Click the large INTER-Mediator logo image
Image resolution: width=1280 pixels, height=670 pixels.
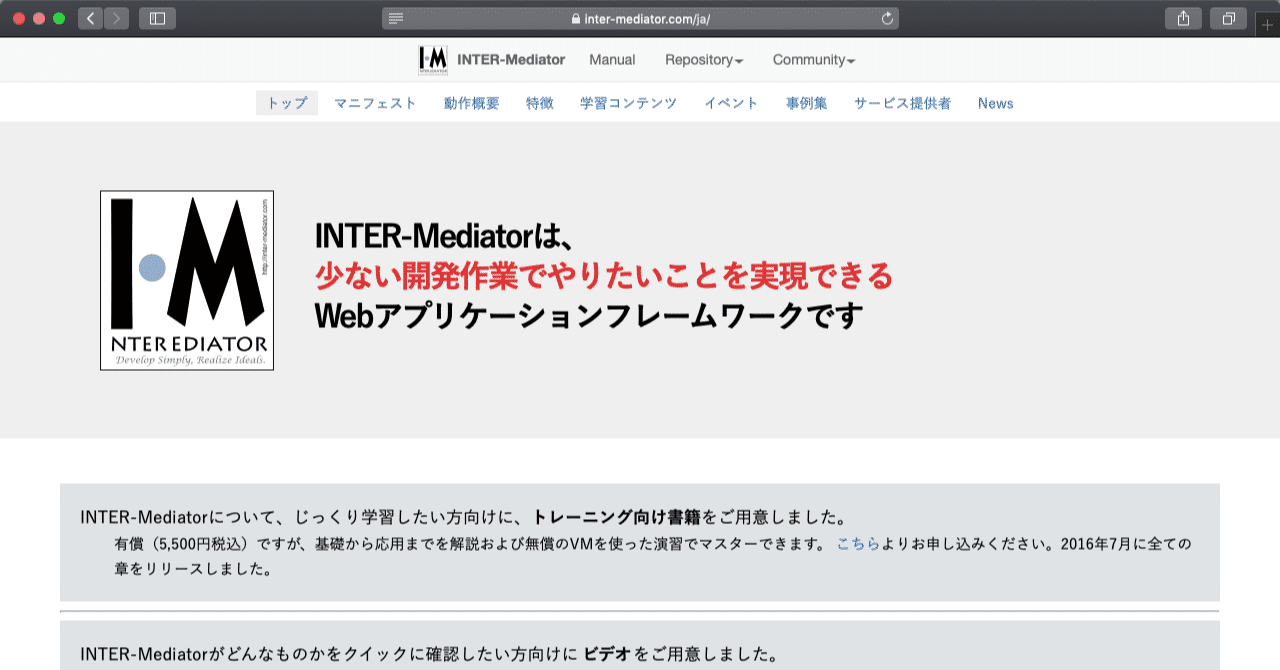click(x=187, y=280)
